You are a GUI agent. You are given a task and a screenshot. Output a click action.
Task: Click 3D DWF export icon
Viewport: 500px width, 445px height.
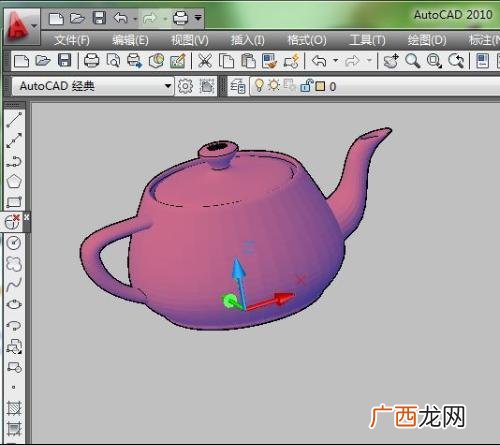(156, 61)
